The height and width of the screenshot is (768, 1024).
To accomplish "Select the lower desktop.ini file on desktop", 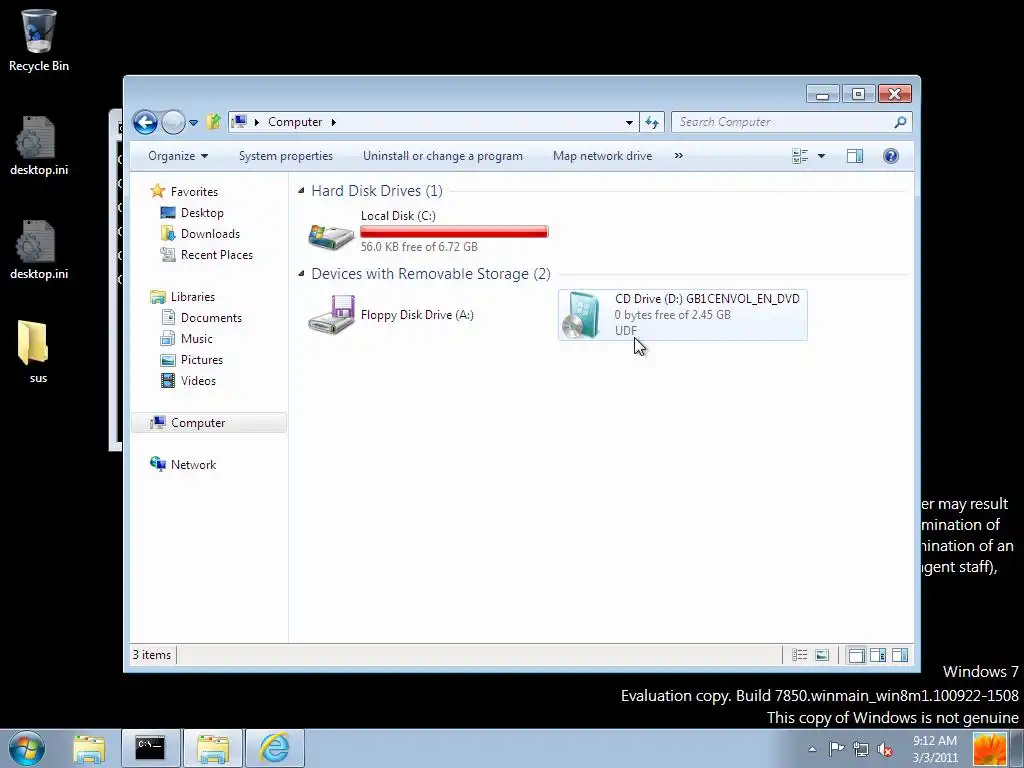I will [x=39, y=250].
